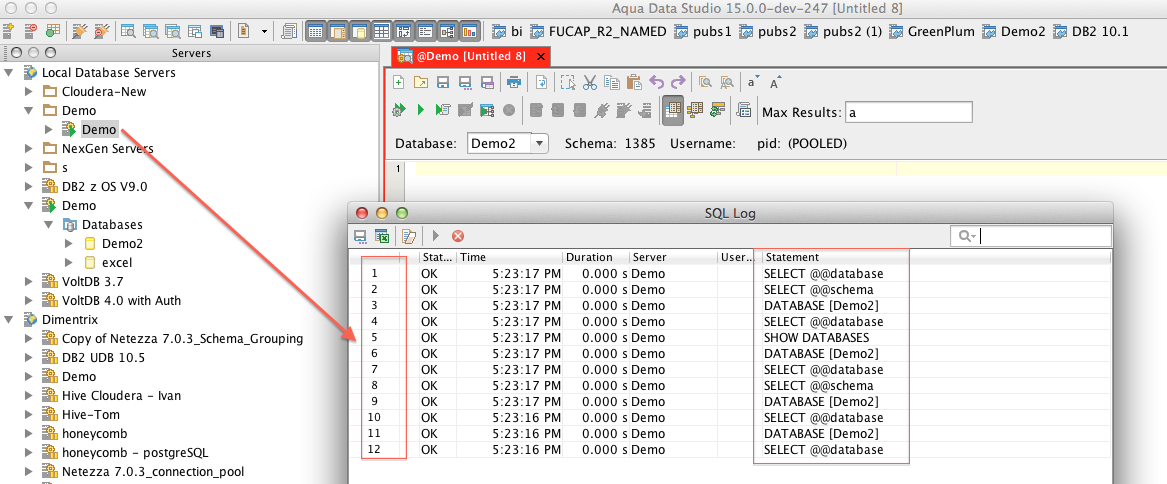Click the Open file folder icon
This screenshot has height=484, width=1167.
421,82
